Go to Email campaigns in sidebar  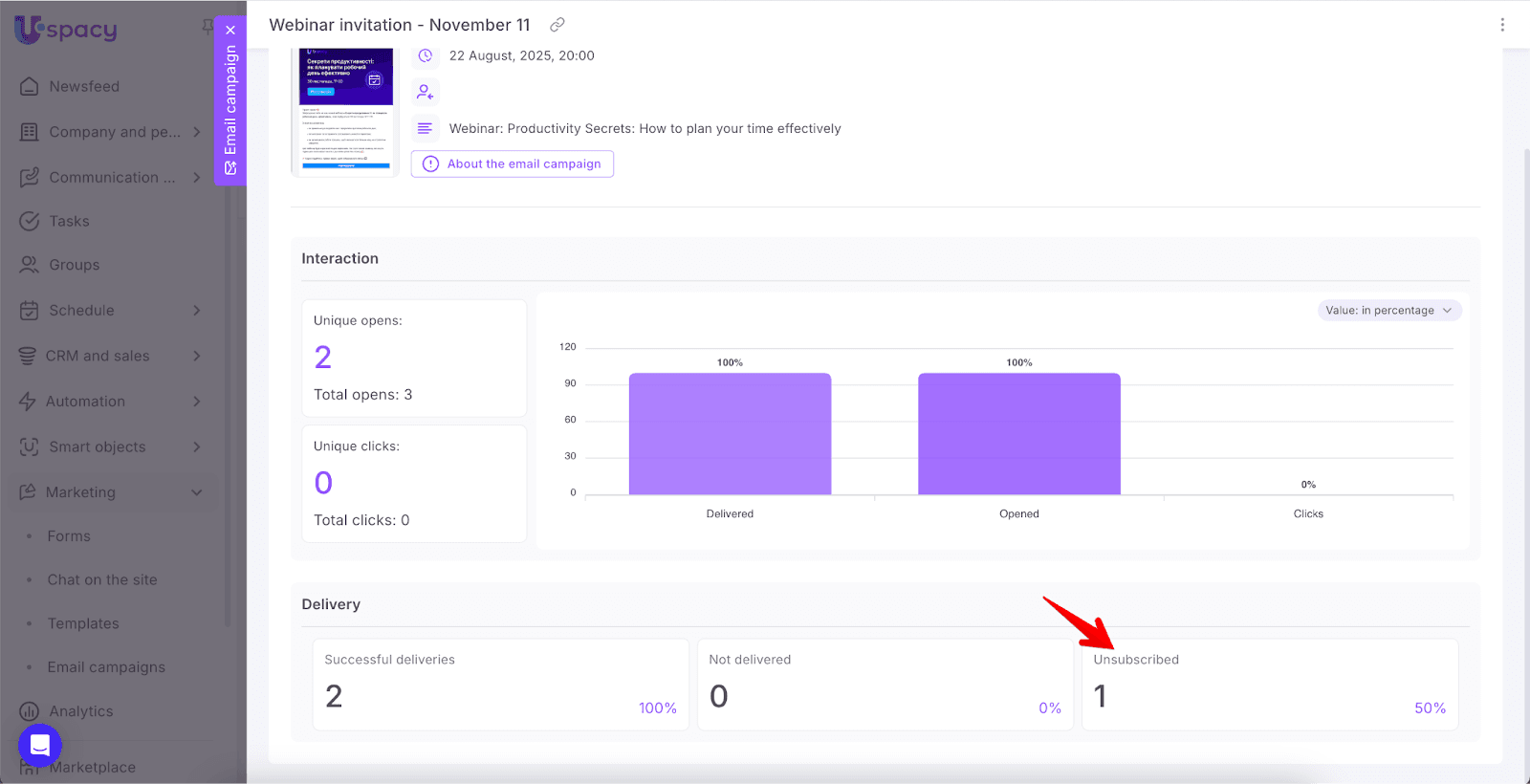[106, 667]
